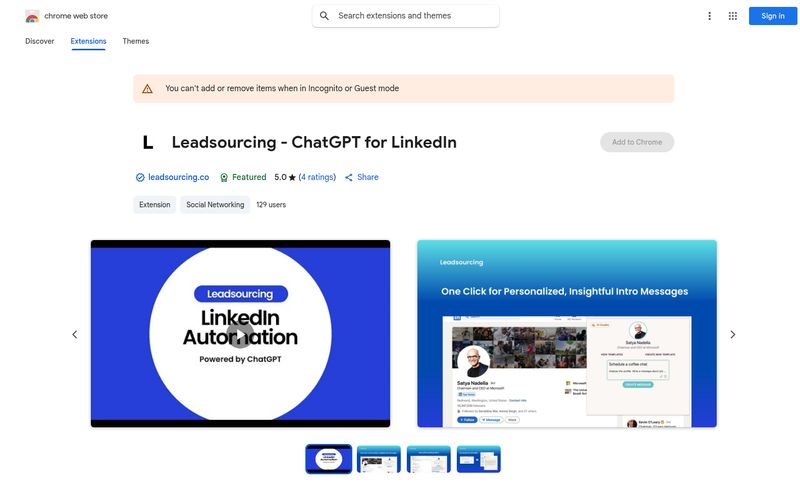Open the 4 ratings link
This screenshot has width=800, height=496.
(x=317, y=178)
